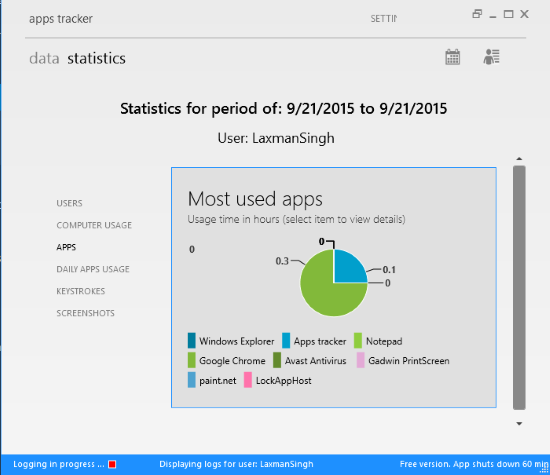Switch to the data tab
The height and width of the screenshot is (475, 550).
[x=44, y=59]
